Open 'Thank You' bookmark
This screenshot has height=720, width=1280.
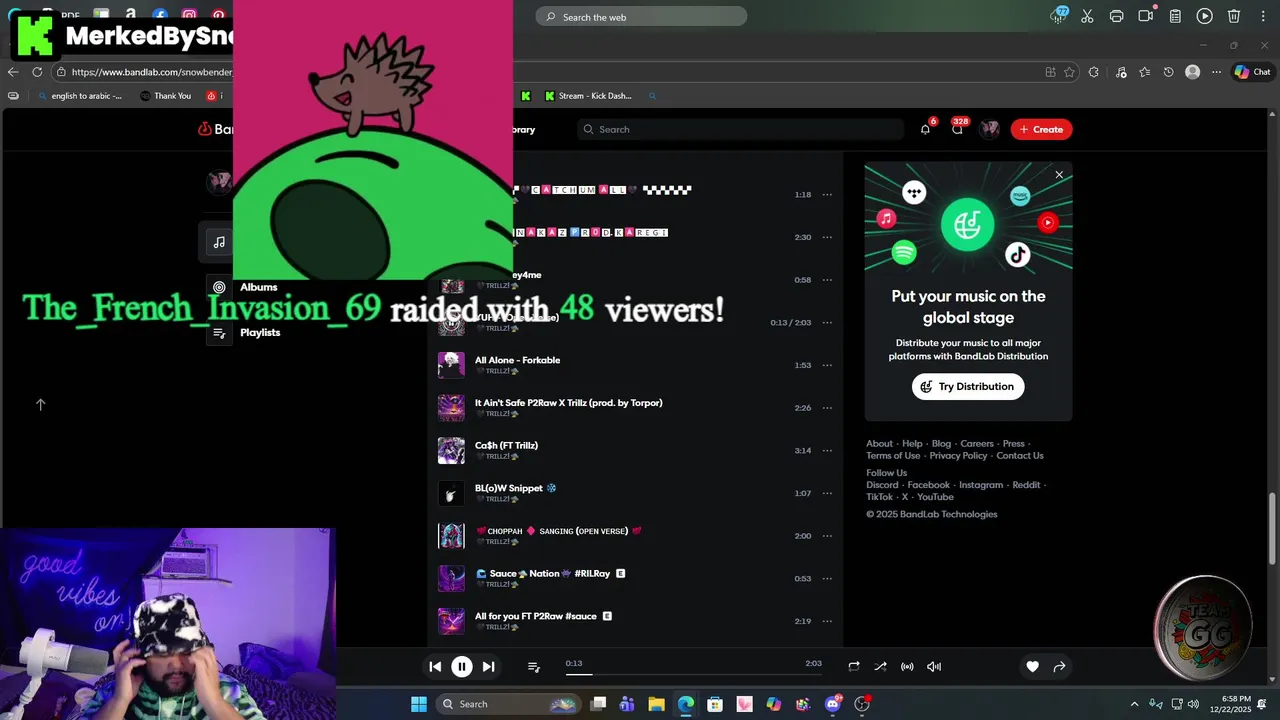pos(165,96)
